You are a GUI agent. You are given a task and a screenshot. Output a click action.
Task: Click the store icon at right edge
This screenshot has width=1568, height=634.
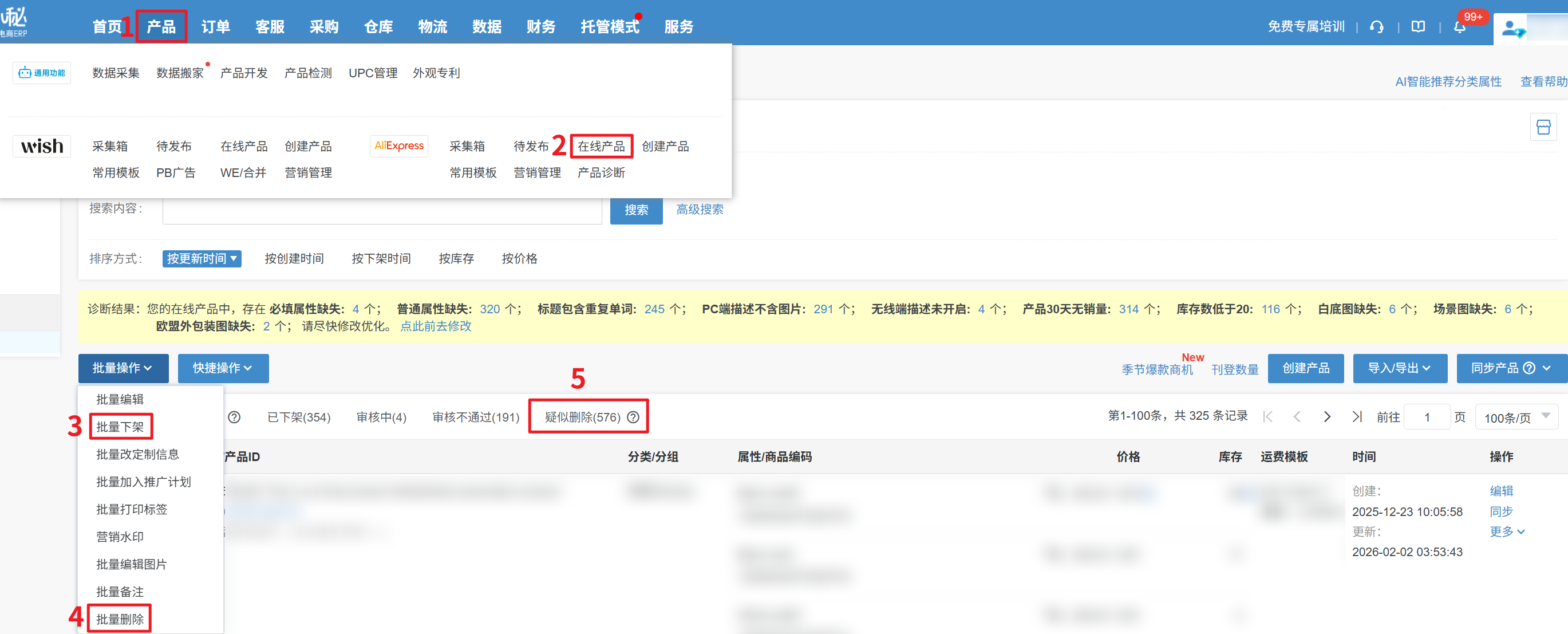click(1542, 127)
